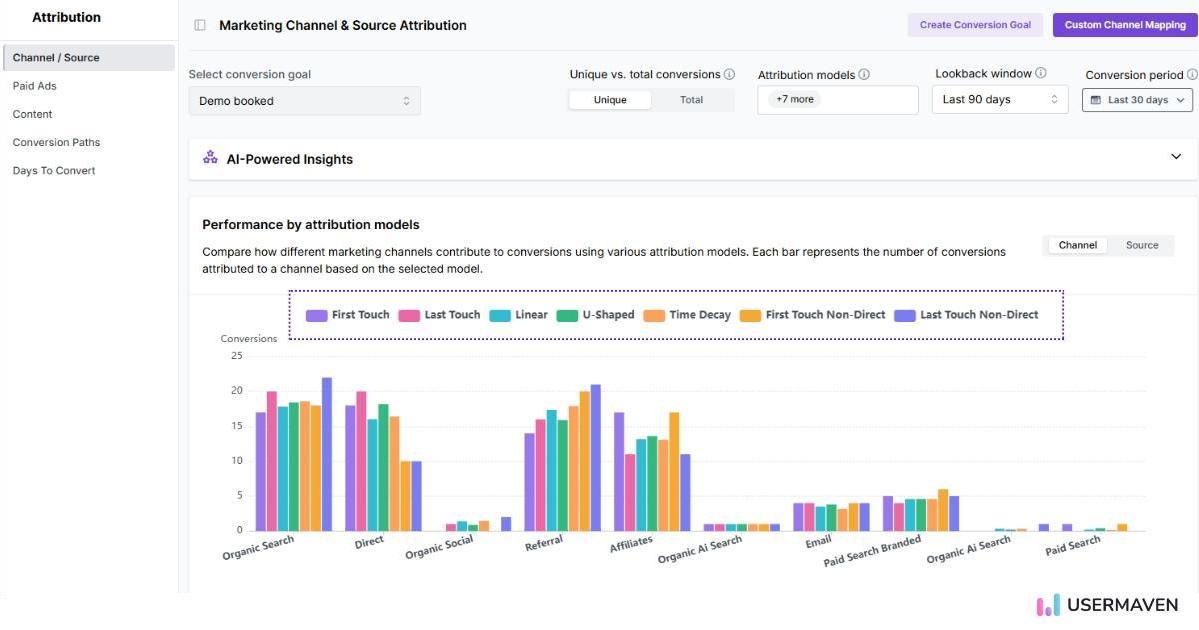Collapse the AI-Powered Insights section
The image size is (1199, 630).
coord(1176,156)
